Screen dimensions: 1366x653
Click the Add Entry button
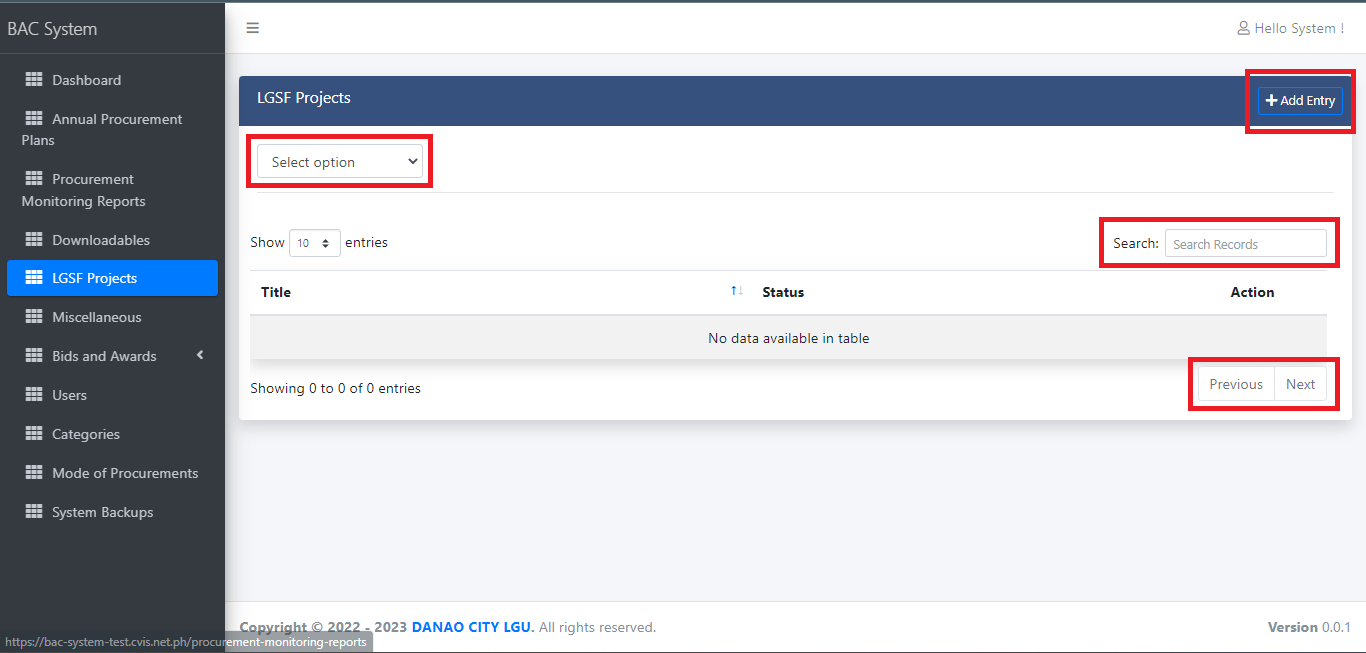(1300, 100)
